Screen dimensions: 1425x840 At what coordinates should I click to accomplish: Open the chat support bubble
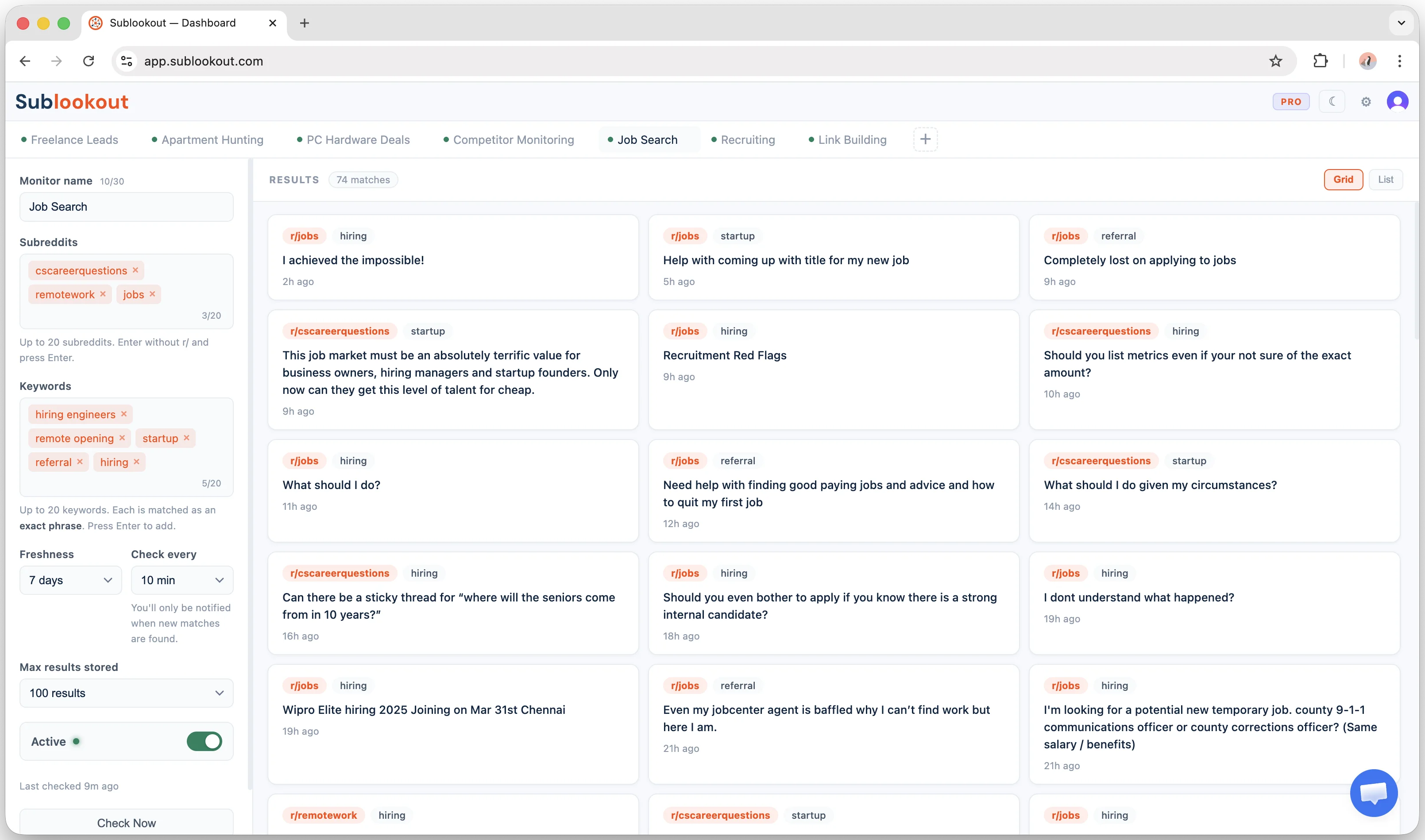(1374, 793)
